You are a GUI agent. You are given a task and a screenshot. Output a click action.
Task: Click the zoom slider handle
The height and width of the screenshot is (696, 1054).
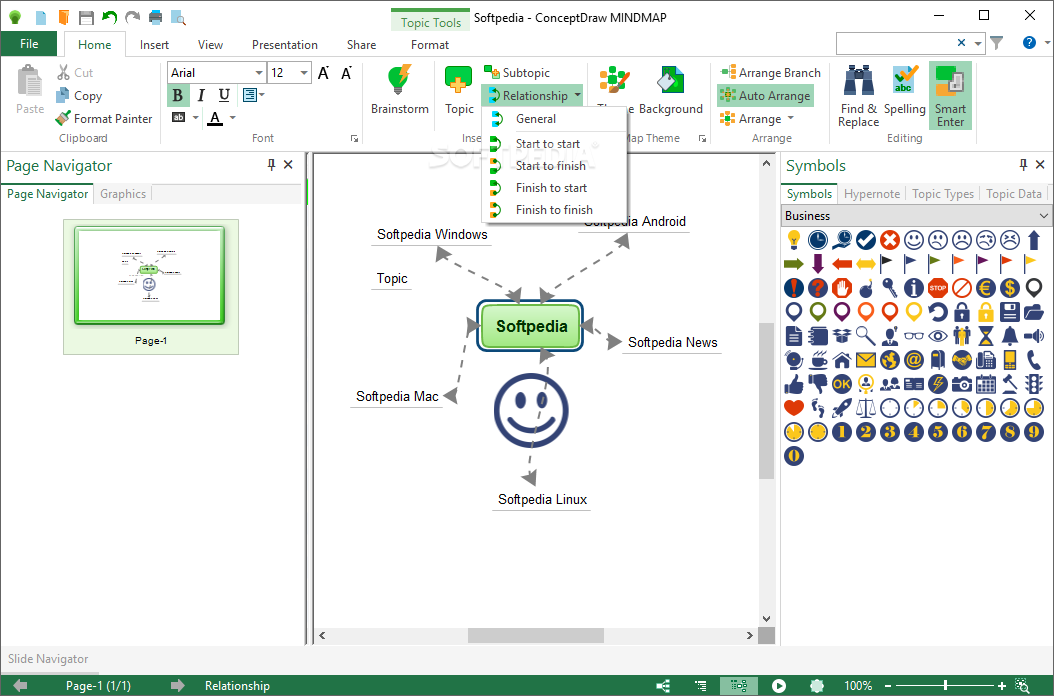pos(946,686)
